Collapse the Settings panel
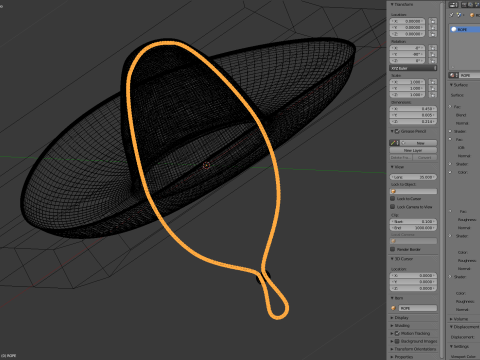 [x=451, y=347]
